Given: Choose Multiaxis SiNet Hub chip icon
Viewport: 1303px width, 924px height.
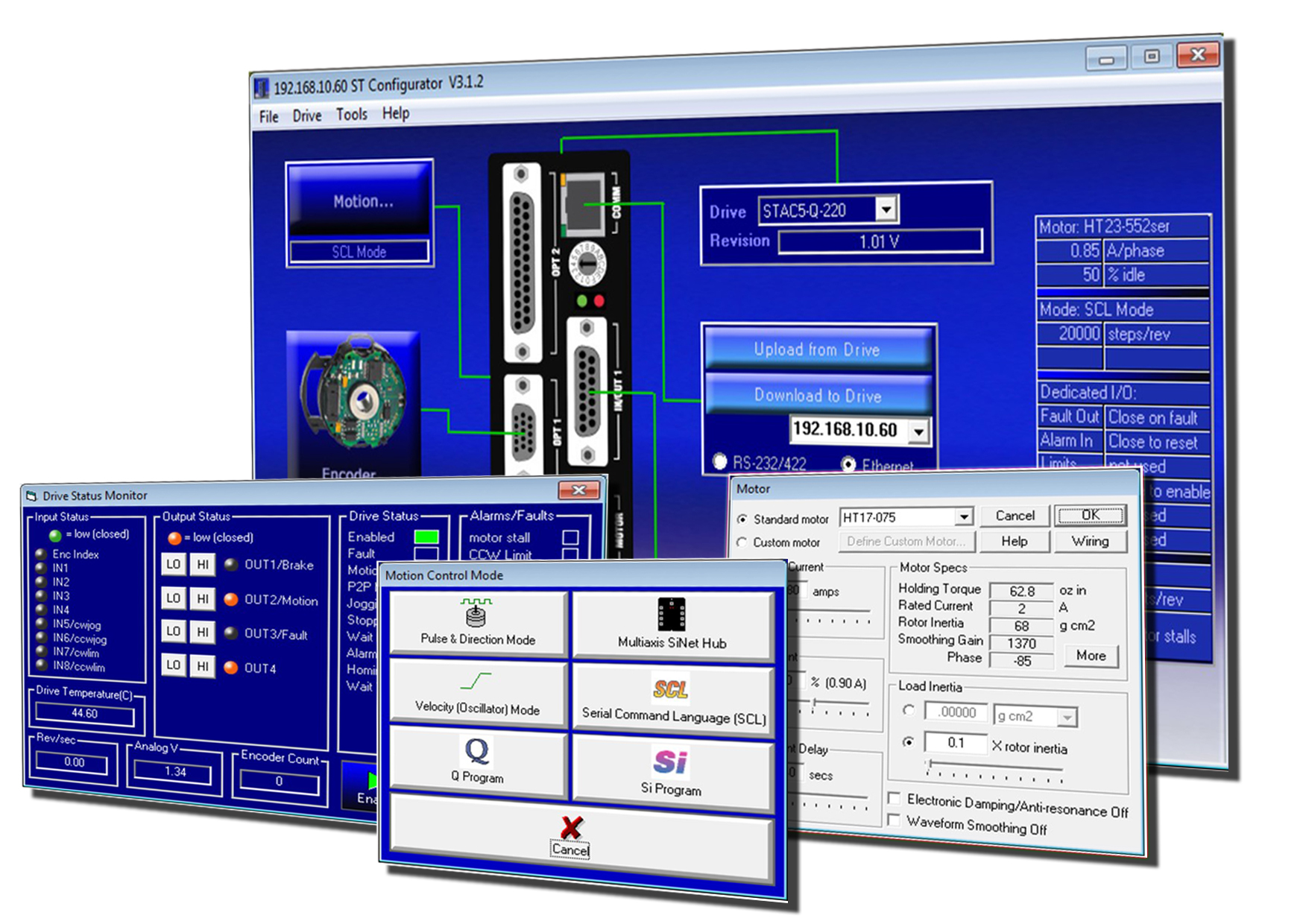Looking at the screenshot, I should coord(671,615).
